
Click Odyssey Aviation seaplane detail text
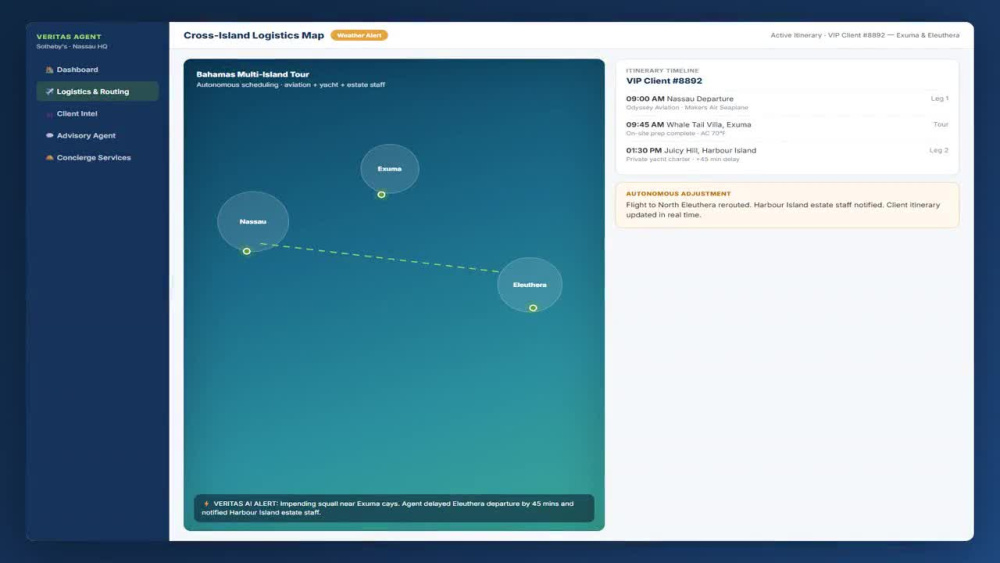point(687,108)
